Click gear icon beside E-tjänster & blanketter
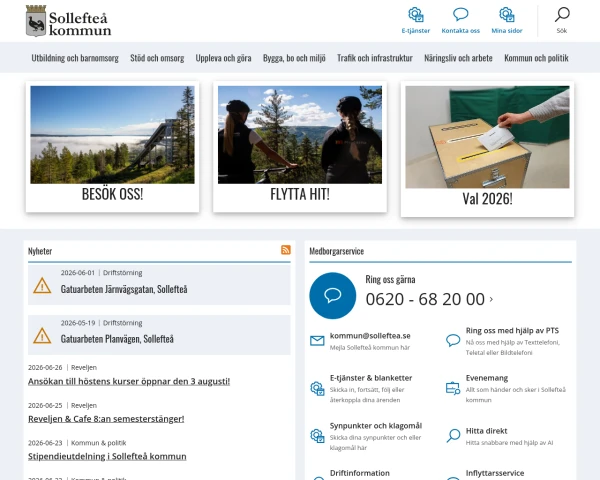Image resolution: width=600 pixels, height=480 pixels. 317,389
